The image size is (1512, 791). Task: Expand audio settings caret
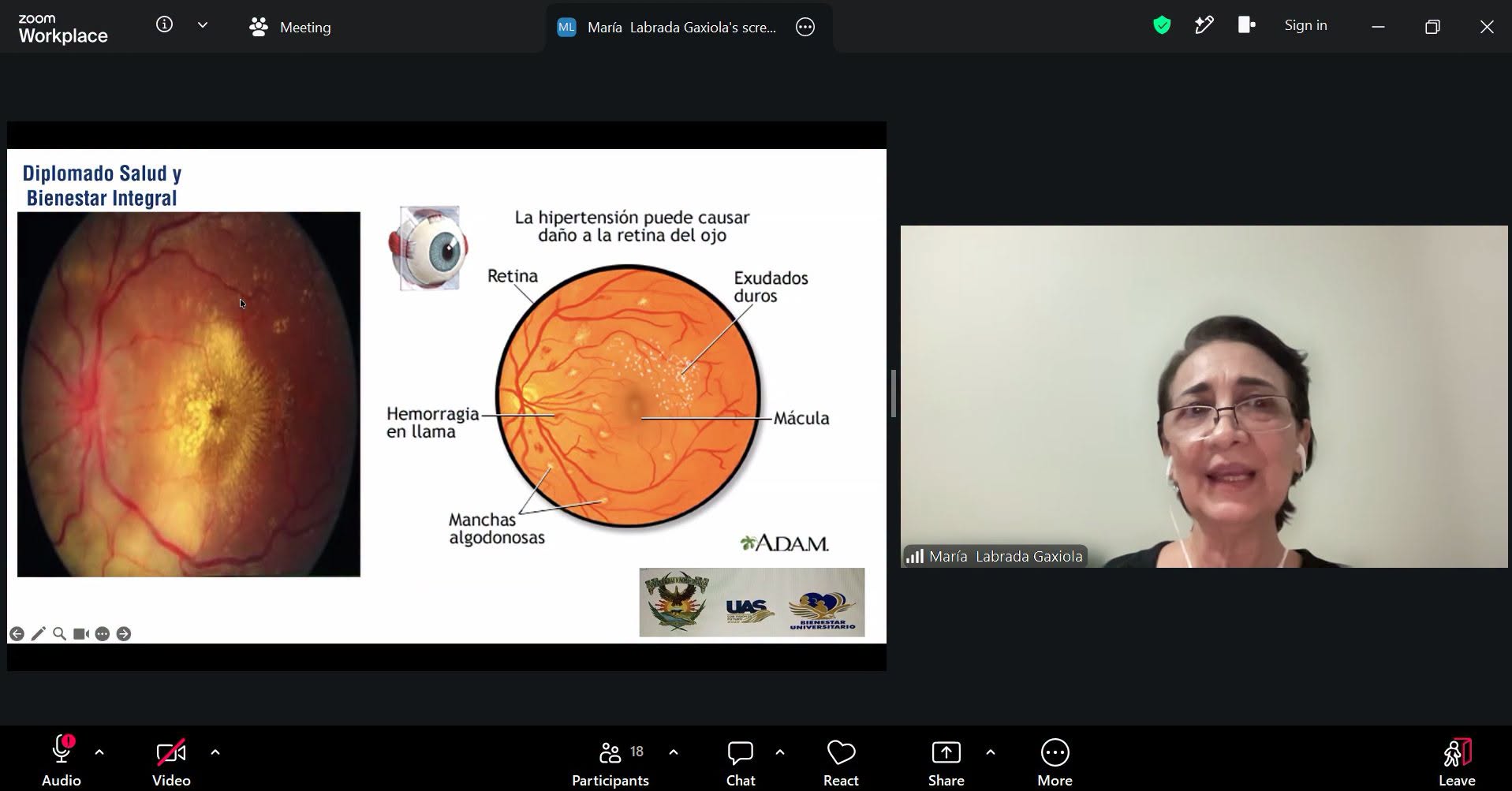pyautogui.click(x=99, y=752)
